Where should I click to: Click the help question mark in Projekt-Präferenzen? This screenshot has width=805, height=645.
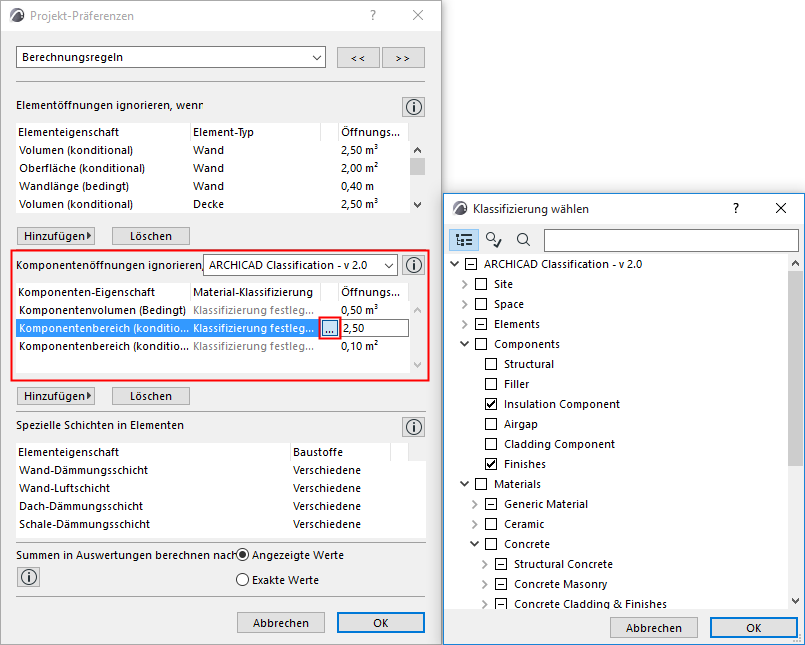coord(373,15)
